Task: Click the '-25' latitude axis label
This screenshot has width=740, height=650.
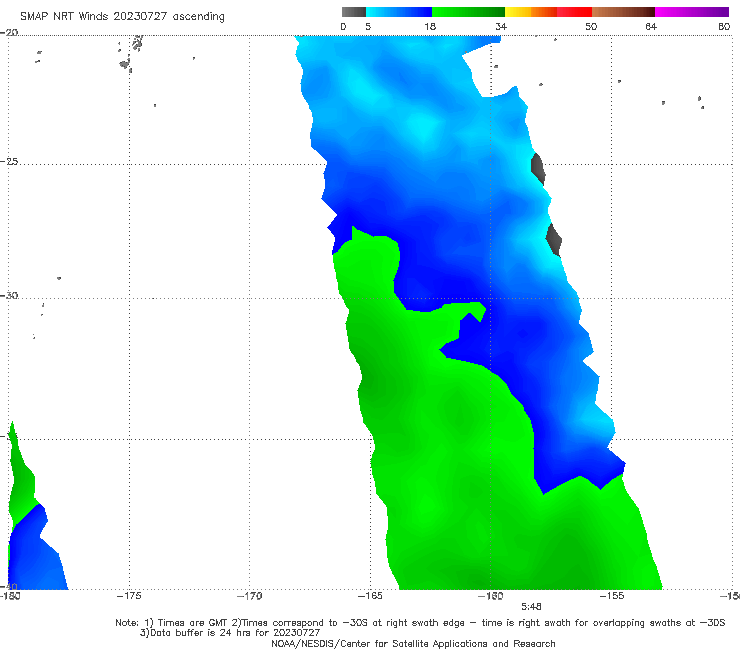Action: [9, 162]
